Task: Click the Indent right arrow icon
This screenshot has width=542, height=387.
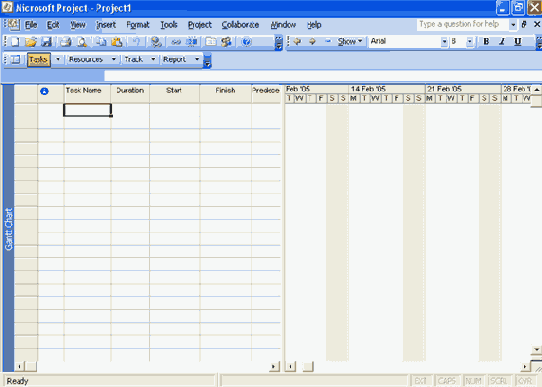Action: point(312,41)
